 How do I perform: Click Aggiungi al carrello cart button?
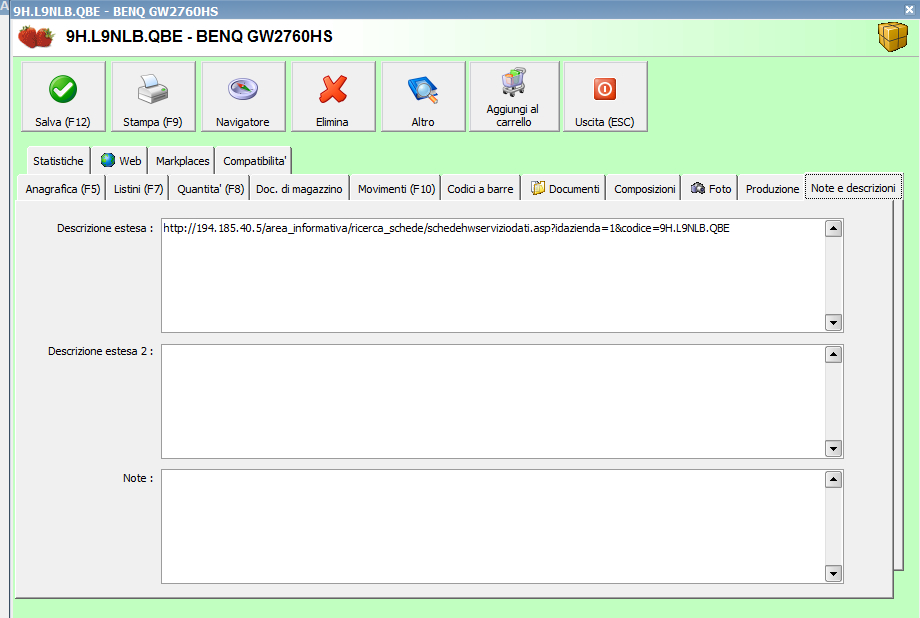(514, 97)
